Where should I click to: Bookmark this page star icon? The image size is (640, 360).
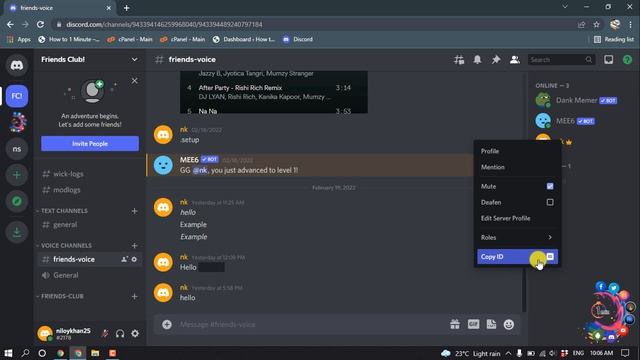596,24
